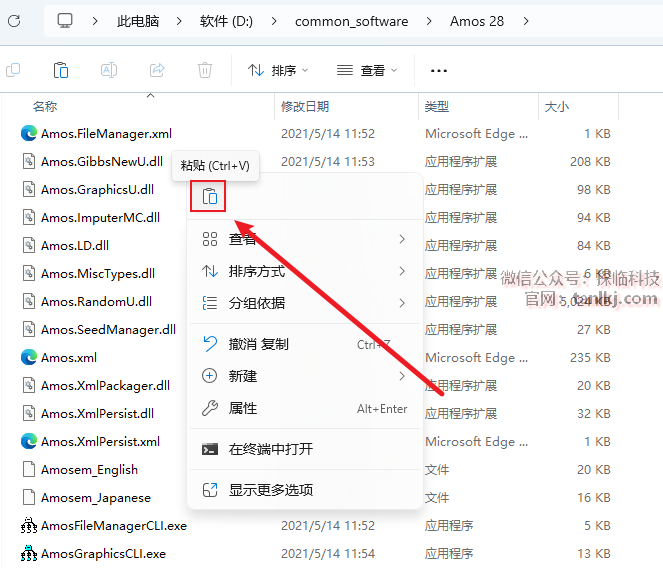Select the file name Amos.GibbsNewU.dll
Viewport: 663px width, 568px height.
(101, 162)
